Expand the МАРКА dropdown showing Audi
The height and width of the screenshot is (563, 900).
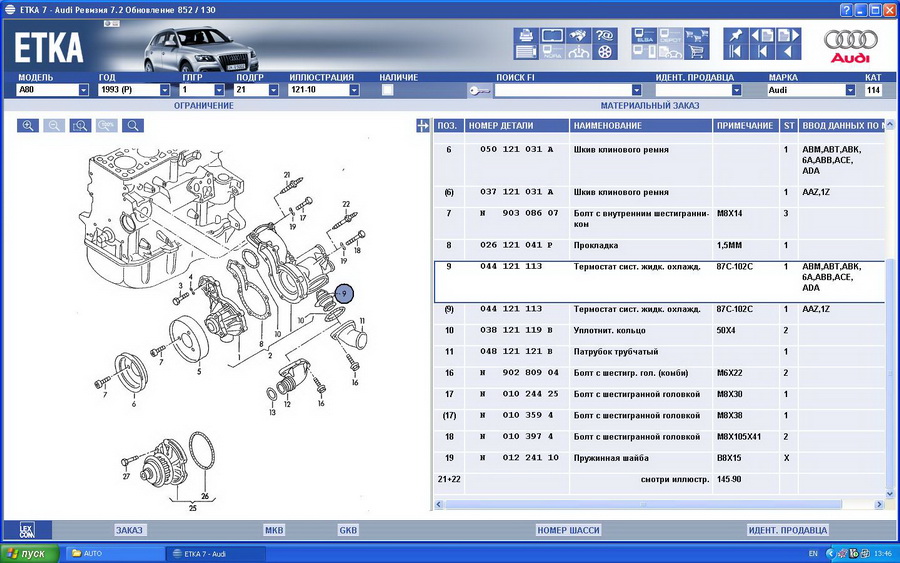[850, 90]
